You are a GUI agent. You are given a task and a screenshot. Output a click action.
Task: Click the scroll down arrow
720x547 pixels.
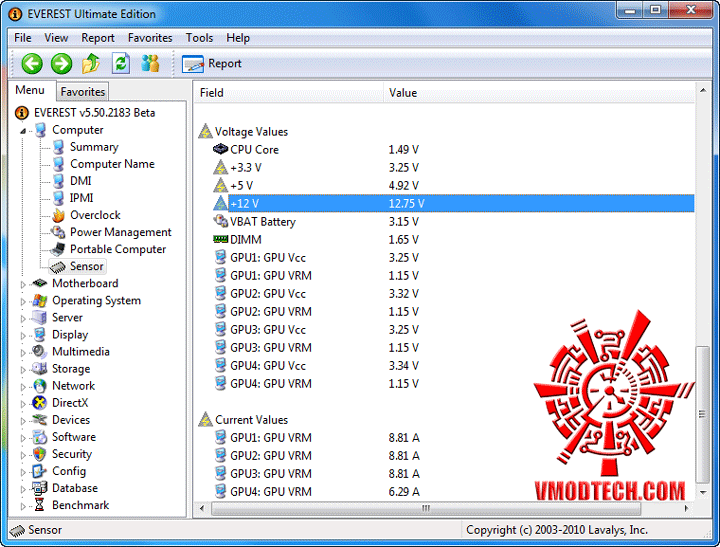(703, 492)
